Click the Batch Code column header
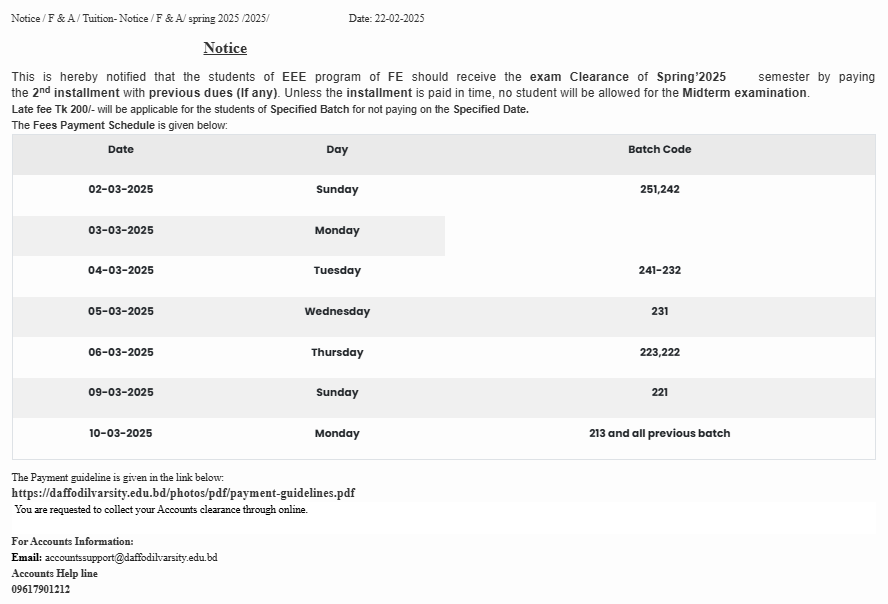The image size is (888, 604). [659, 149]
